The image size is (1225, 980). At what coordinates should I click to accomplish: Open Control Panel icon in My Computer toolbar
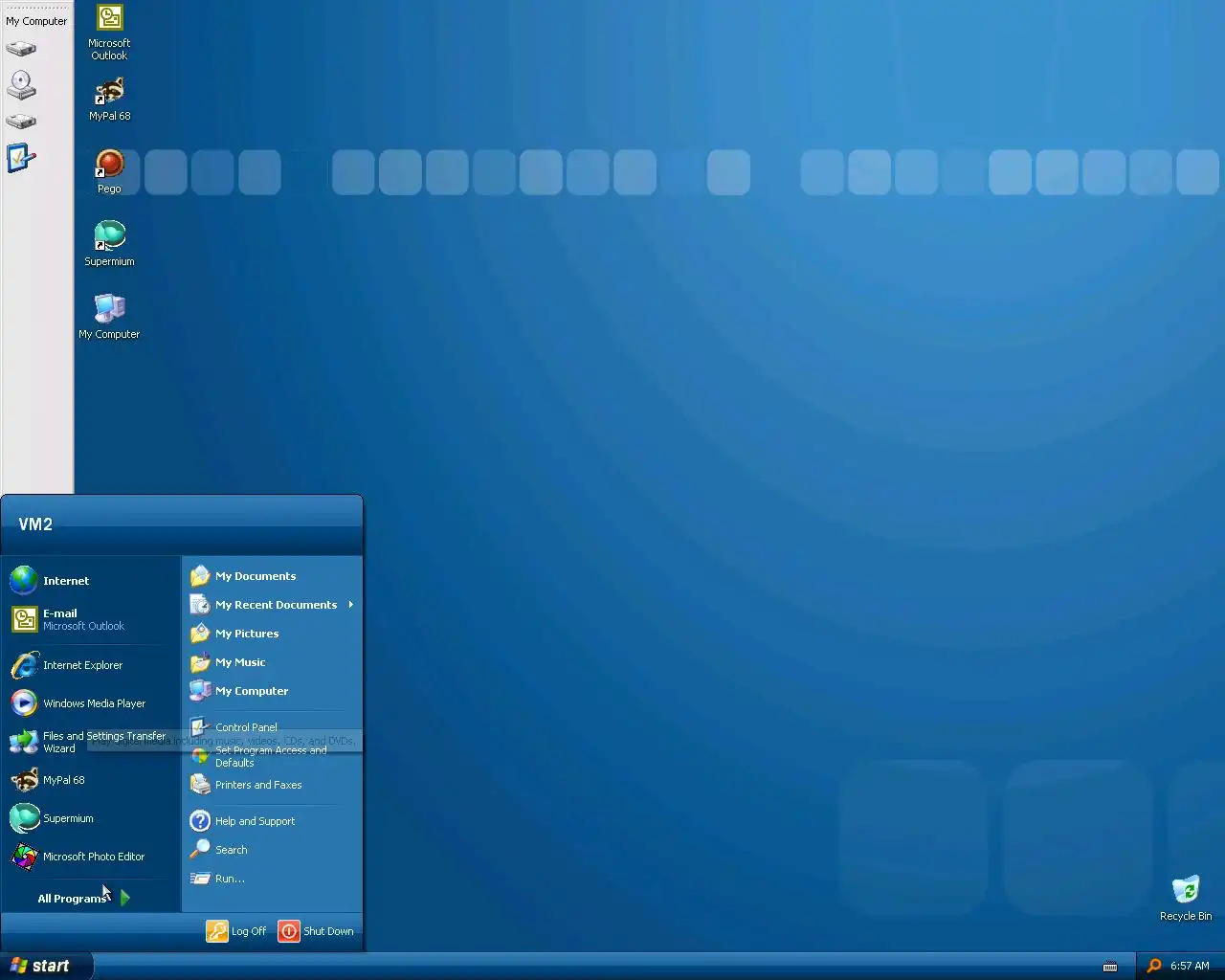pyautogui.click(x=21, y=158)
